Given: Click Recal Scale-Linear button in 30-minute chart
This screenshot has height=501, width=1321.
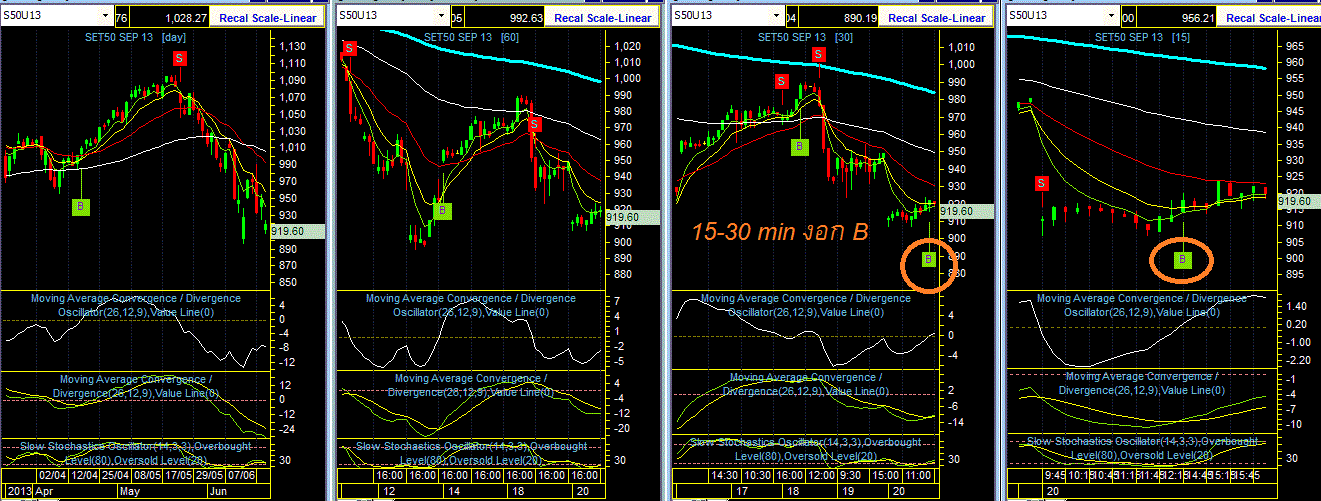Looking at the screenshot, I should pos(938,17).
